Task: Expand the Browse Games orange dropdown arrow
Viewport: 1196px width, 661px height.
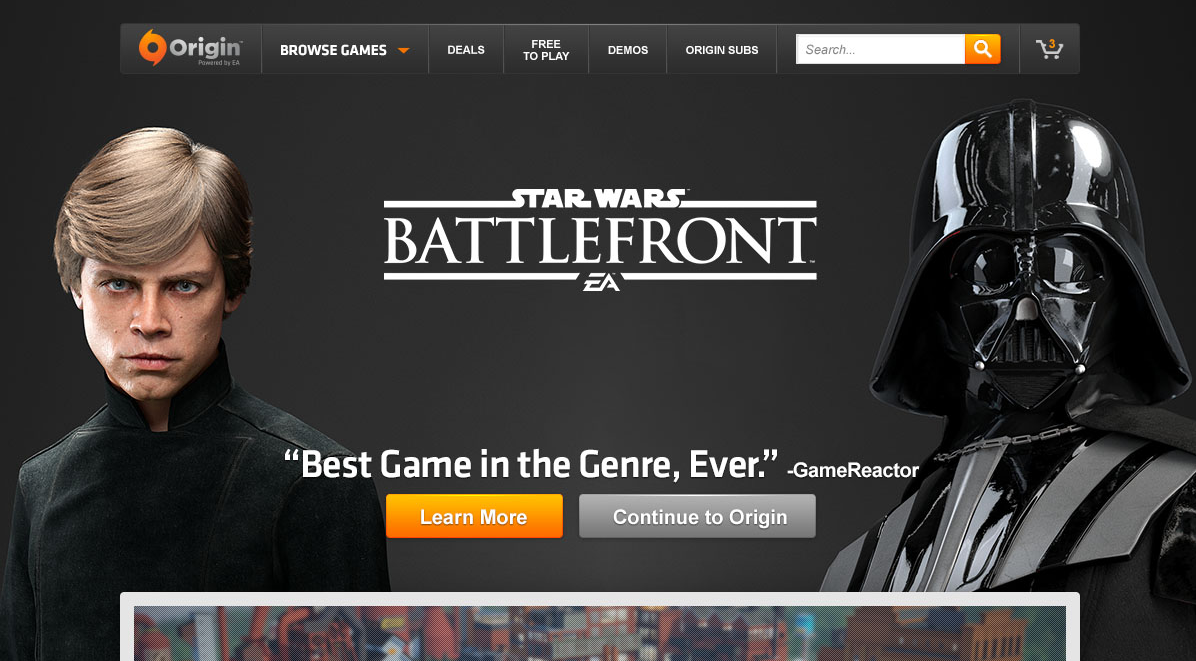Action: (x=403, y=50)
